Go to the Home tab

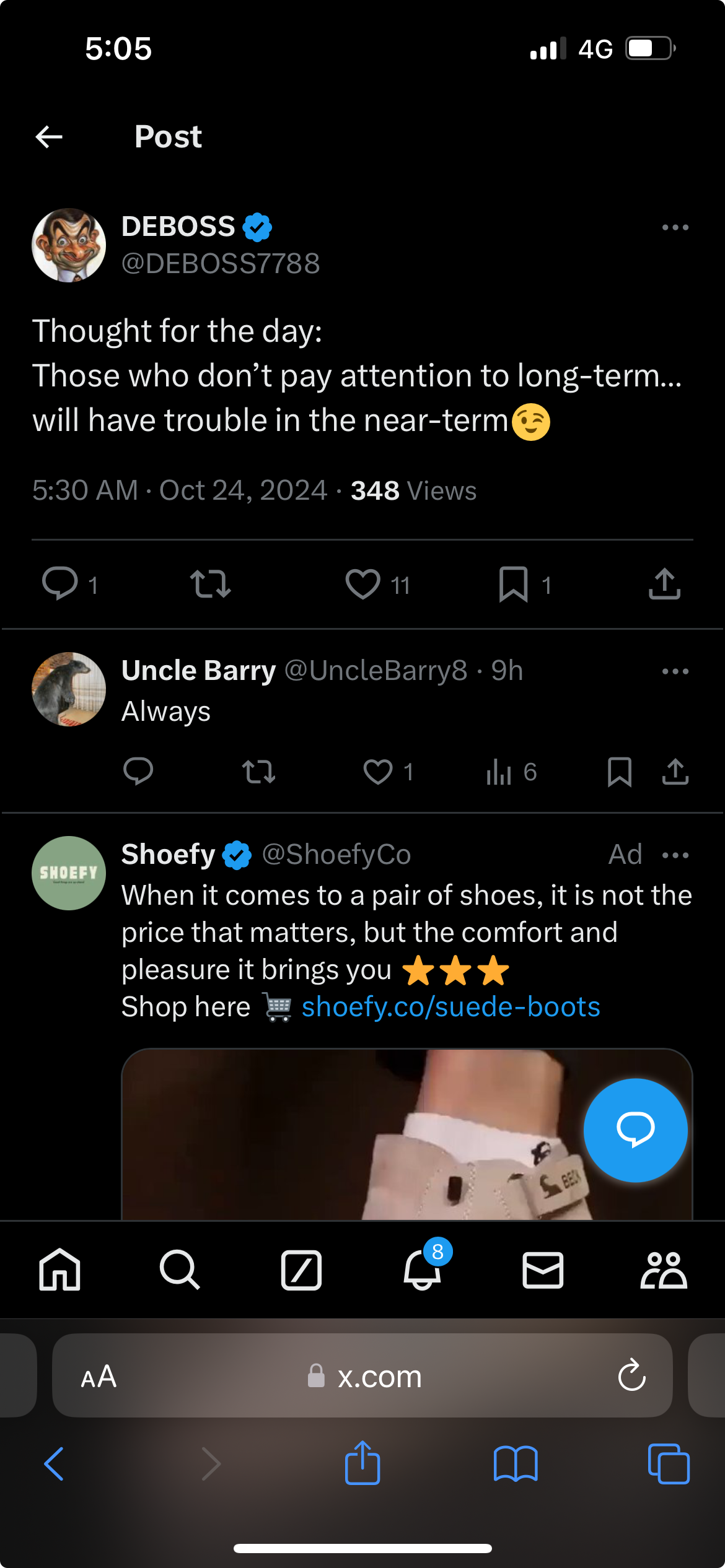click(59, 1270)
